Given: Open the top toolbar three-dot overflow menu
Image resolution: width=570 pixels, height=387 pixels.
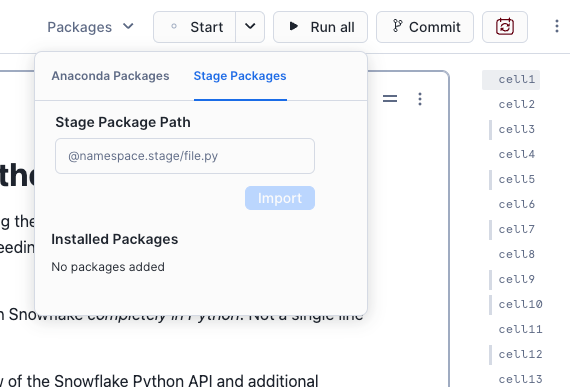Looking at the screenshot, I should point(557,27).
